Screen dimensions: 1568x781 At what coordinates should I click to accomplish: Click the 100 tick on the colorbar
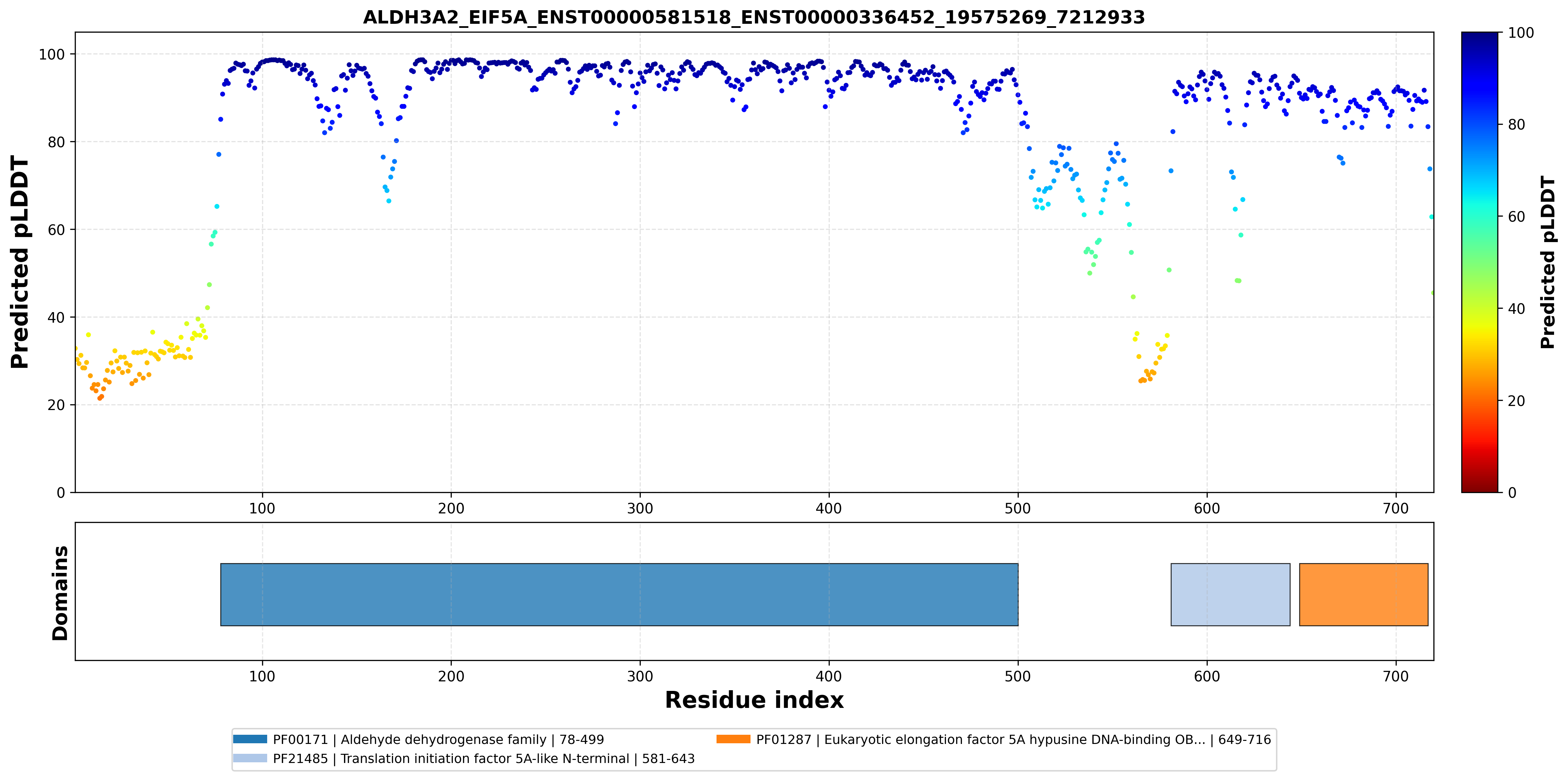[x=1520, y=33]
